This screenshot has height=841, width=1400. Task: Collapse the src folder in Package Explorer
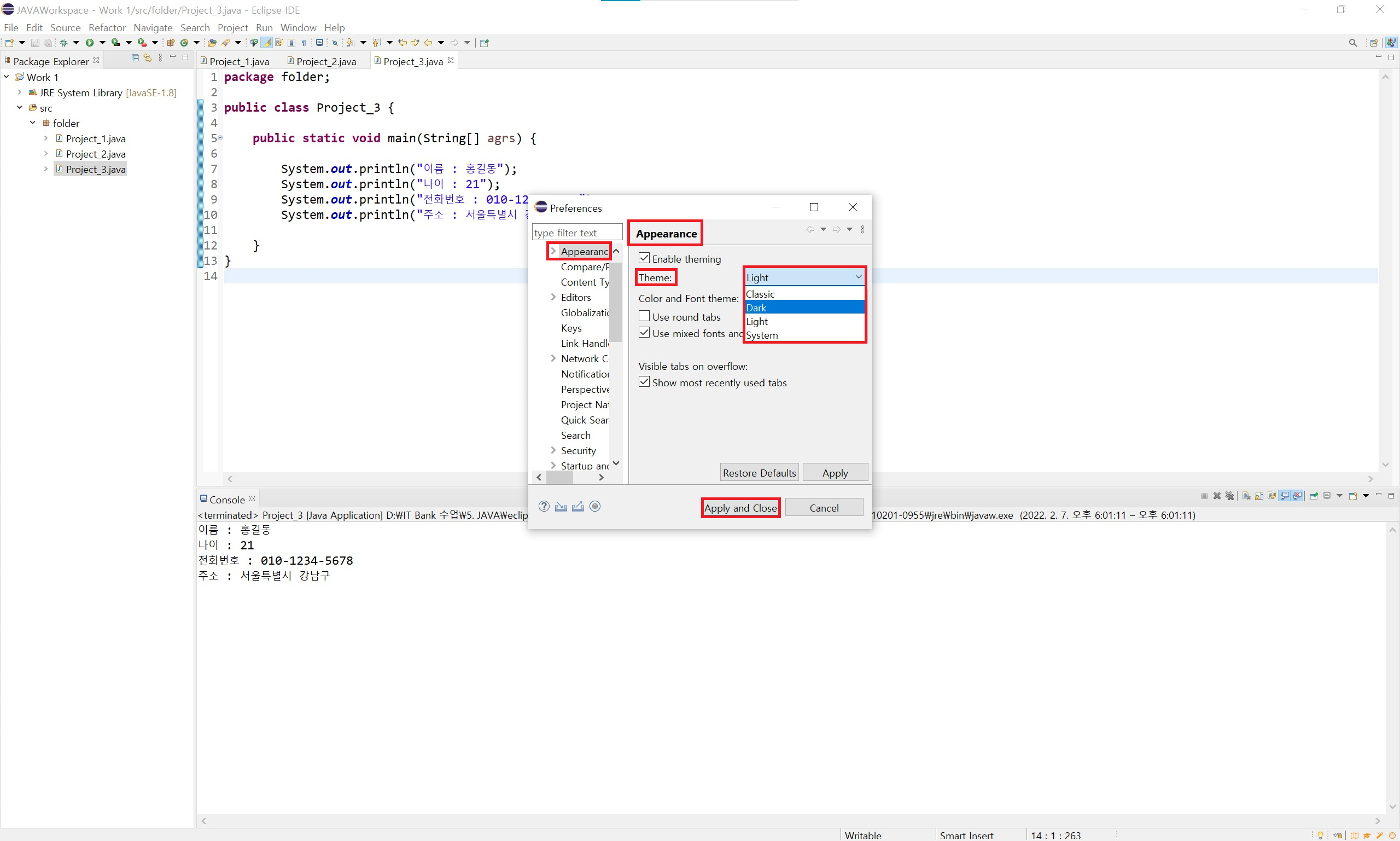click(20, 107)
